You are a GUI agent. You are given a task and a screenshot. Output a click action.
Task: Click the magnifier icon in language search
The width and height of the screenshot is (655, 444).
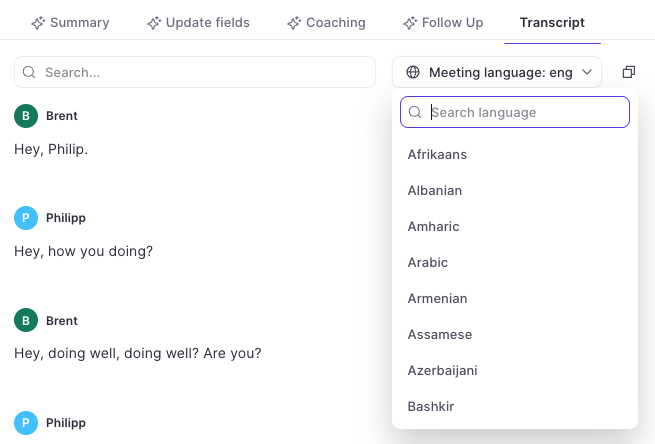coord(415,112)
